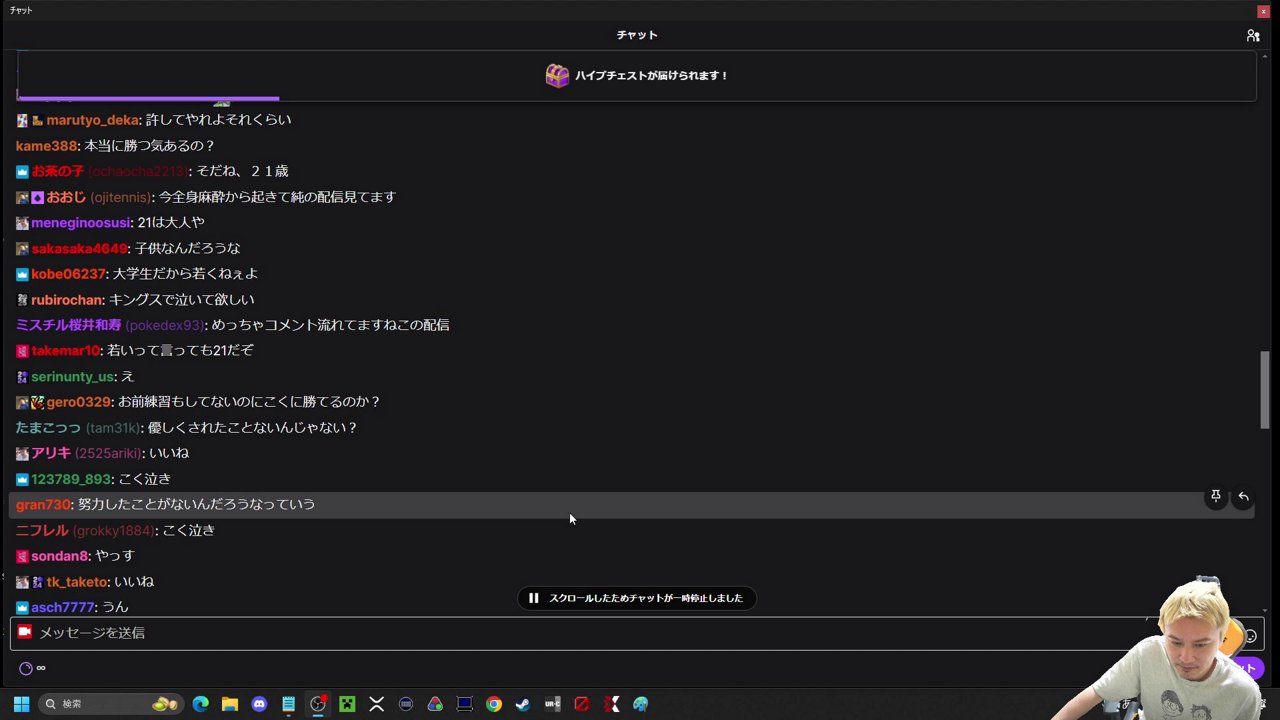The width and height of the screenshot is (1280, 720).
Task: Click the subscriber badge next to おおじ
Action: click(x=37, y=197)
